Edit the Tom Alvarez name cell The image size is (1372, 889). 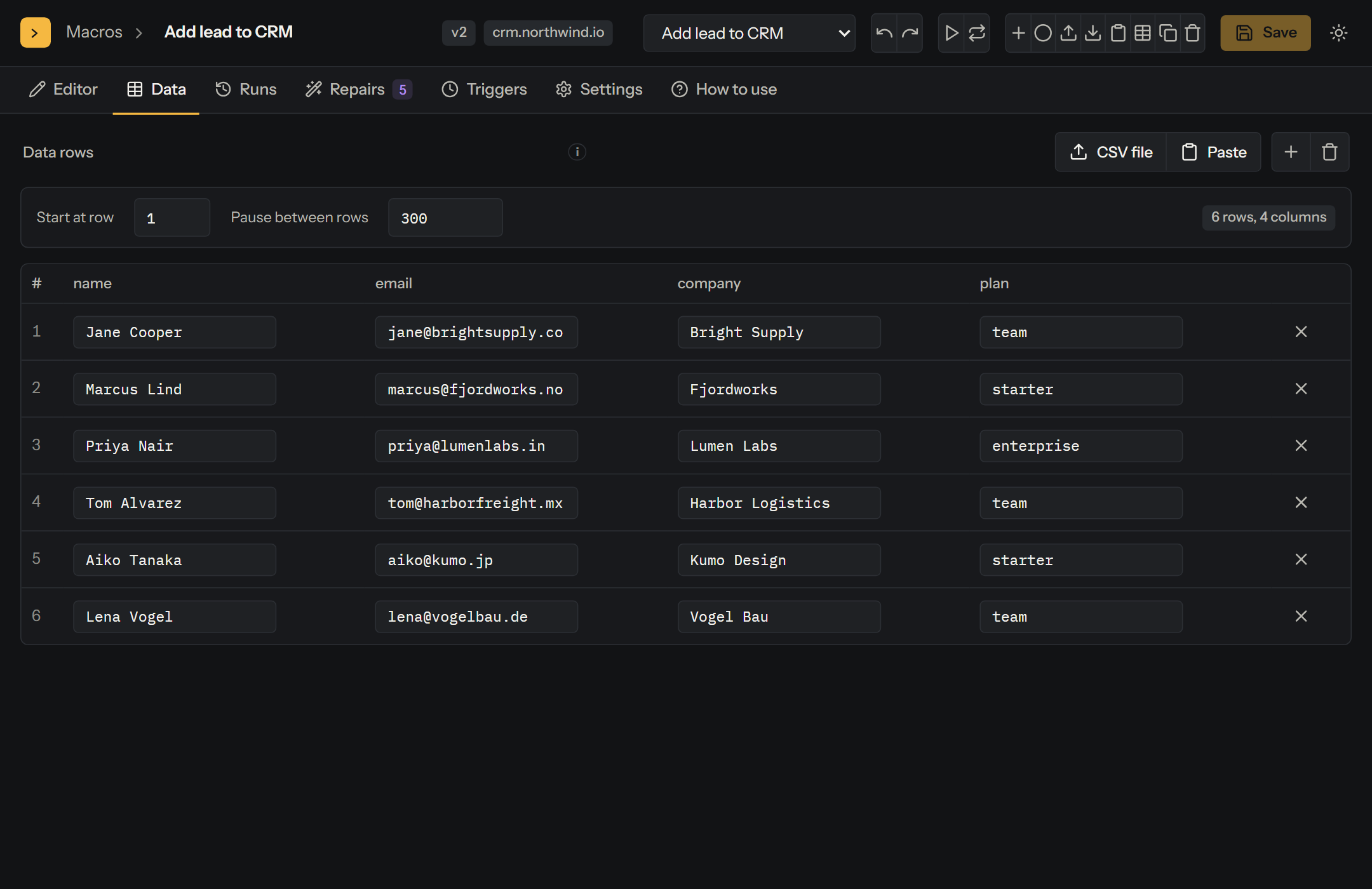coord(175,503)
